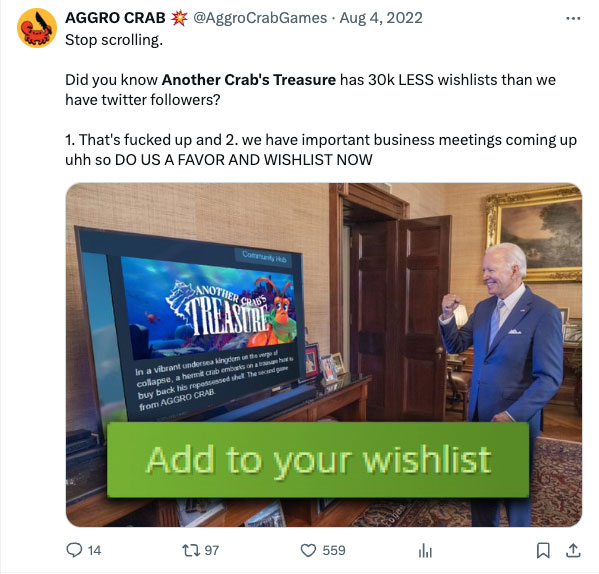Bookmark this tweet
The height and width of the screenshot is (574, 599).
pyautogui.click(x=543, y=550)
